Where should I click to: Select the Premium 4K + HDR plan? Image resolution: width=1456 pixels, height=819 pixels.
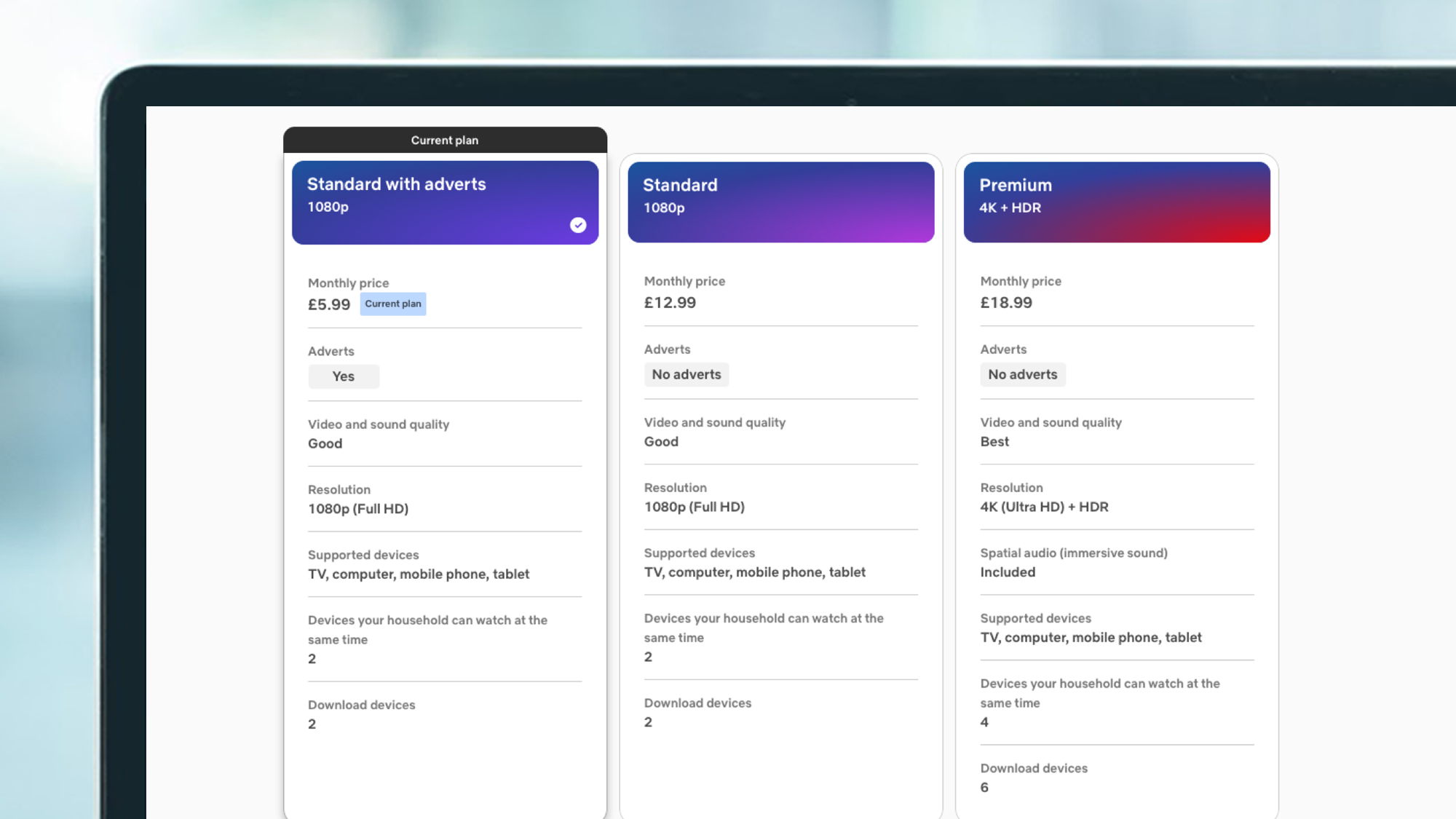pyautogui.click(x=1117, y=202)
